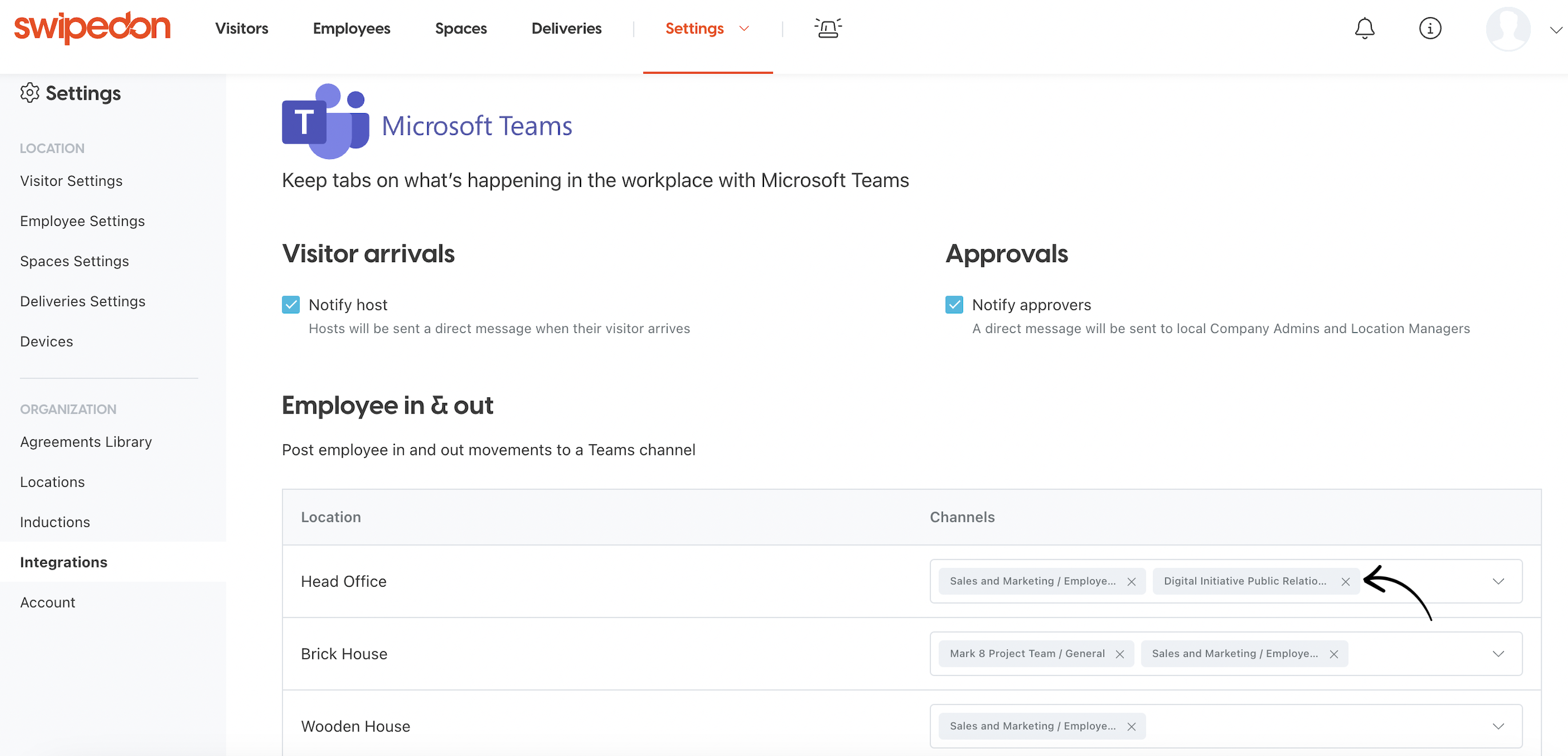Click the Head Office location cell

(x=343, y=582)
